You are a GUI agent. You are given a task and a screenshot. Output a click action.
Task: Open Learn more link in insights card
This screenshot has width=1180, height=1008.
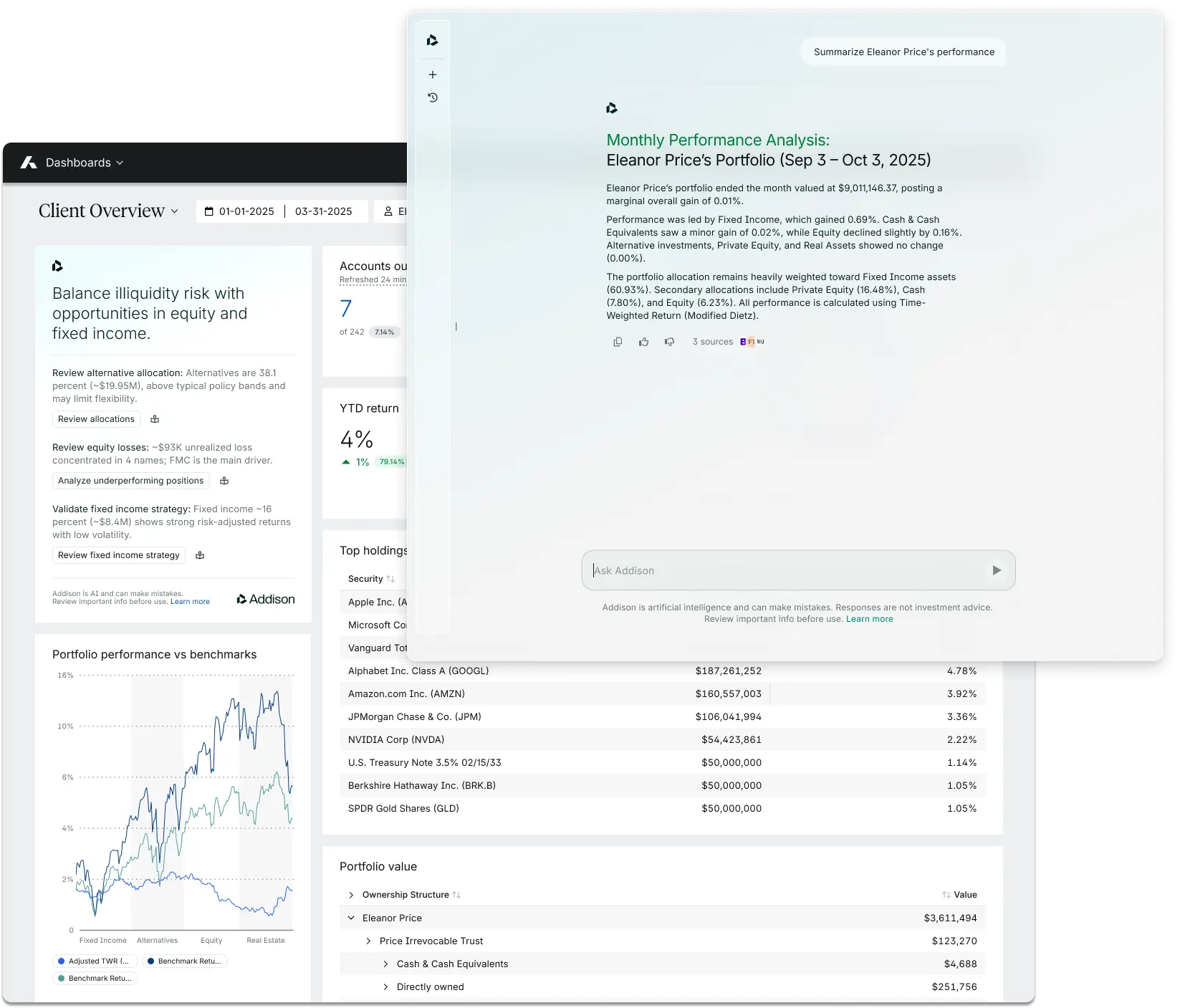pos(190,602)
